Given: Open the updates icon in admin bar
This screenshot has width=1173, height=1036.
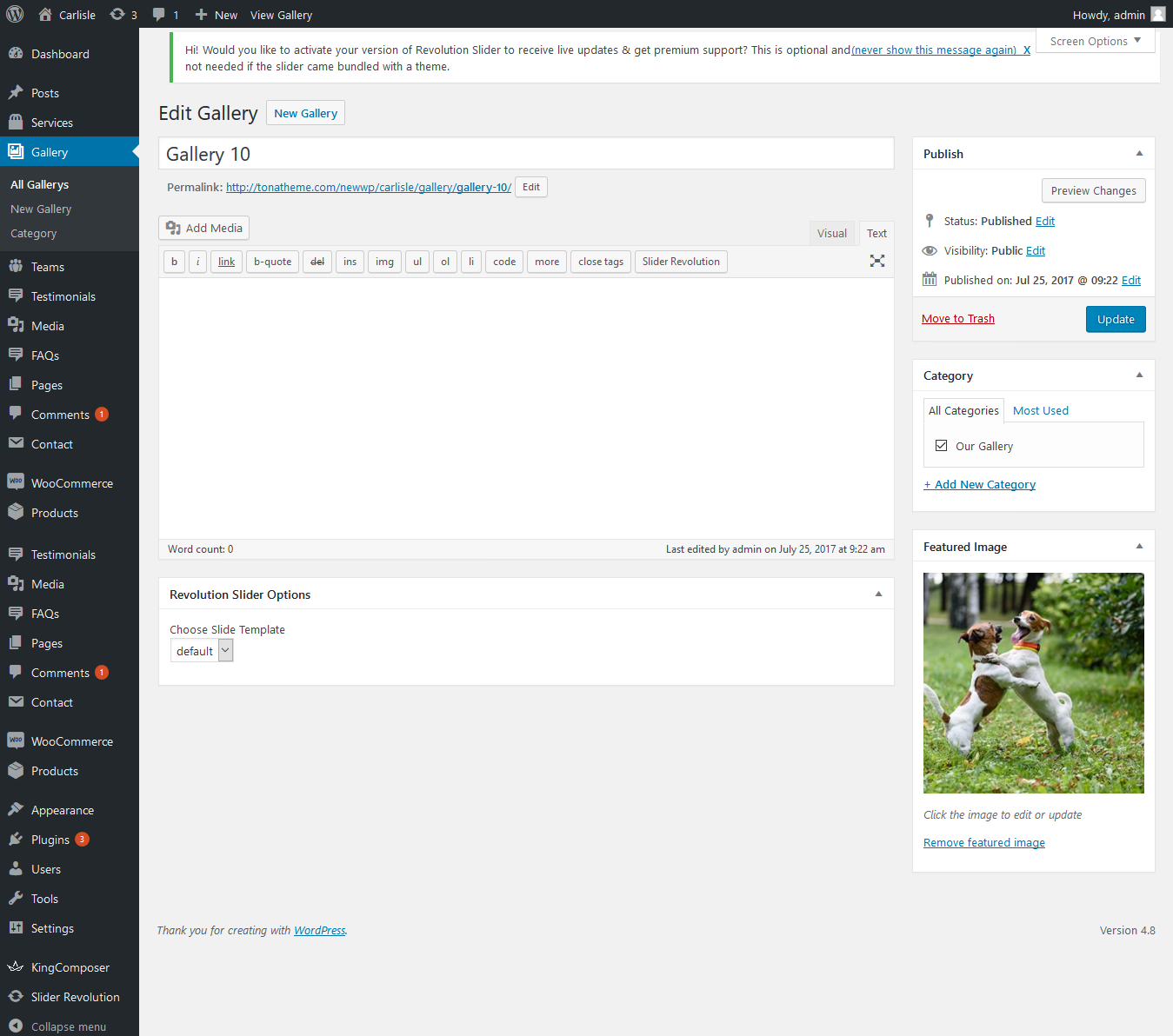Looking at the screenshot, I should click(123, 15).
